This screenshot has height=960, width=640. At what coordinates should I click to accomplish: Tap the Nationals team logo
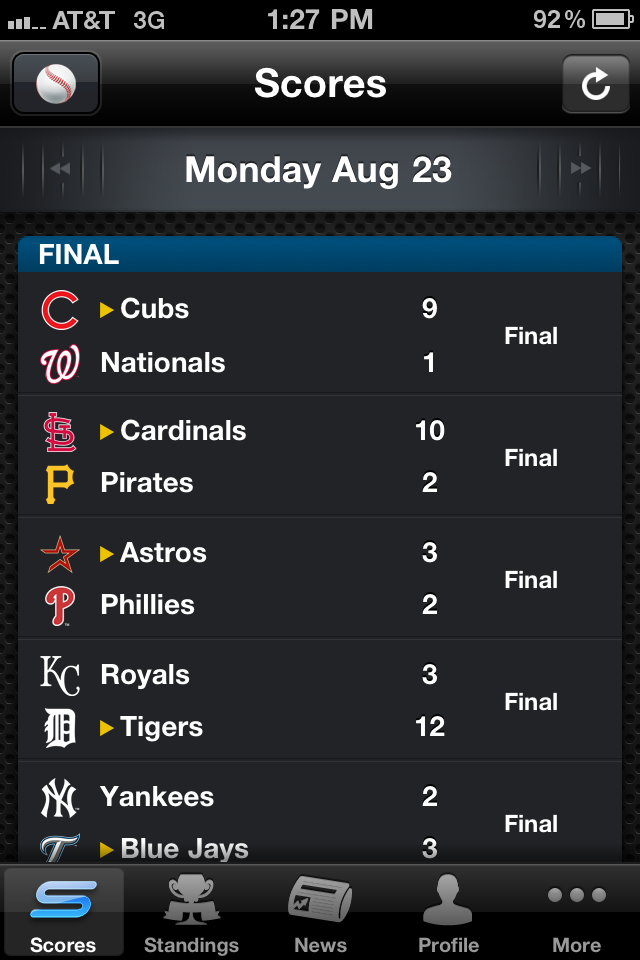click(x=60, y=364)
